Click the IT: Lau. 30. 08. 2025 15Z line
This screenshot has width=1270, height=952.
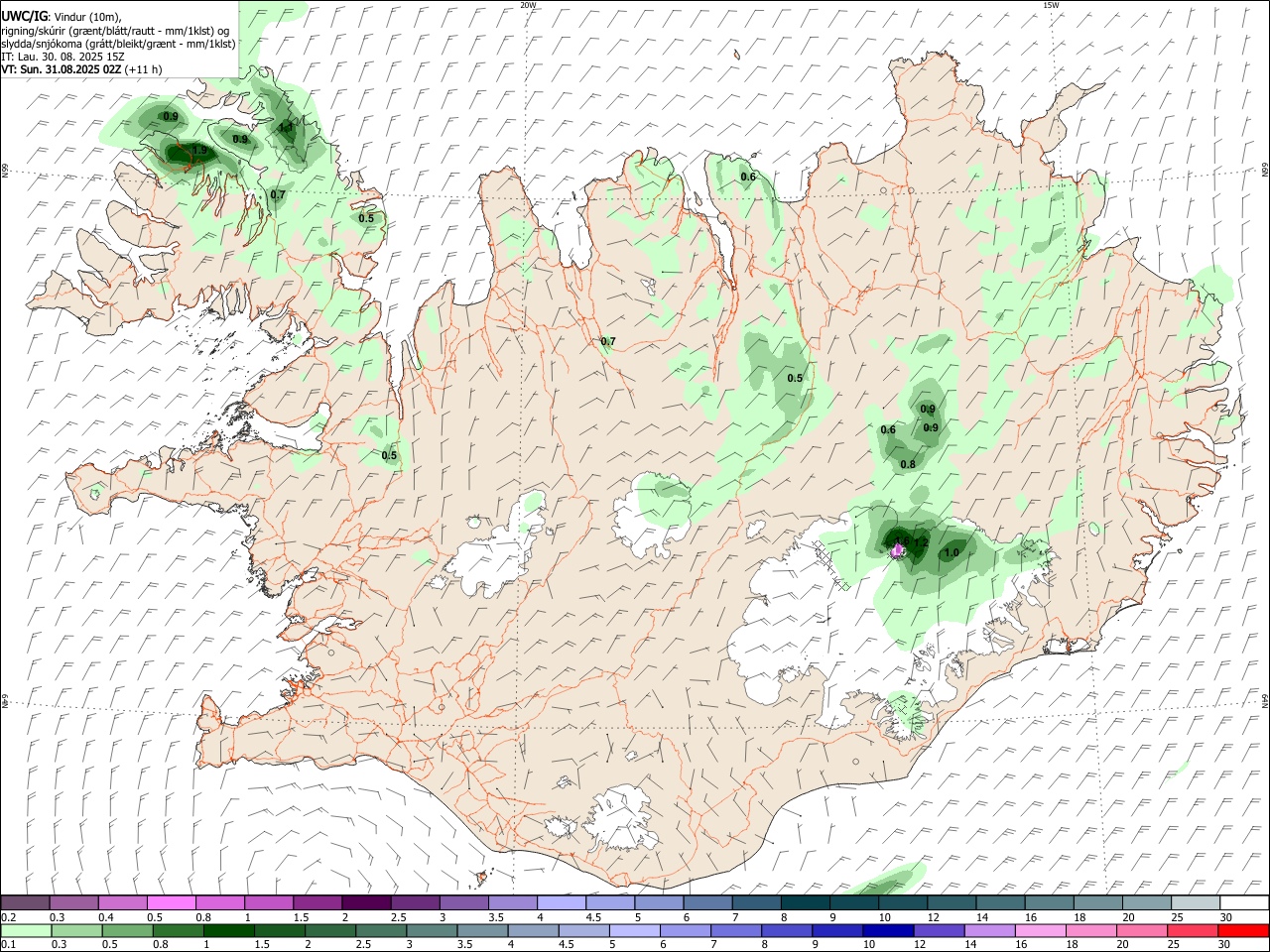[63, 57]
